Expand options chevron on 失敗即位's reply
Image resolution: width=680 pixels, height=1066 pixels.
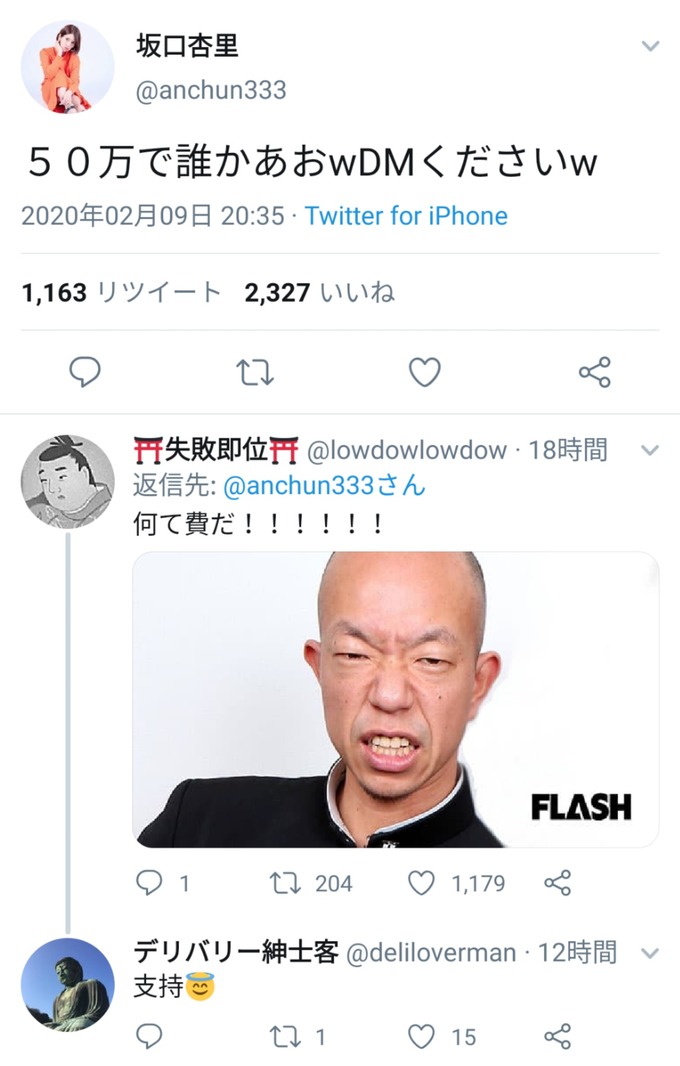point(651,450)
